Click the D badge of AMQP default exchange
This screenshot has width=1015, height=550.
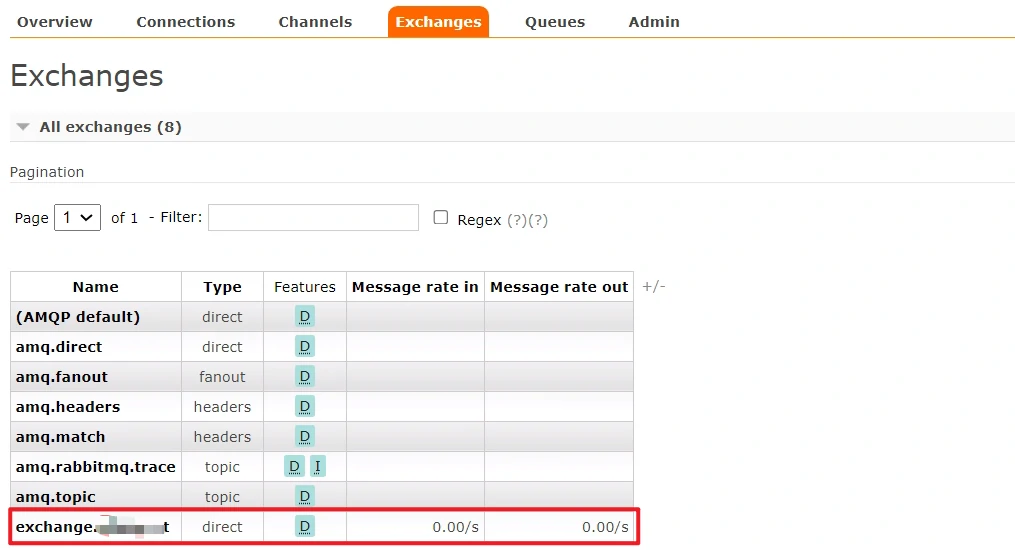[x=305, y=317]
